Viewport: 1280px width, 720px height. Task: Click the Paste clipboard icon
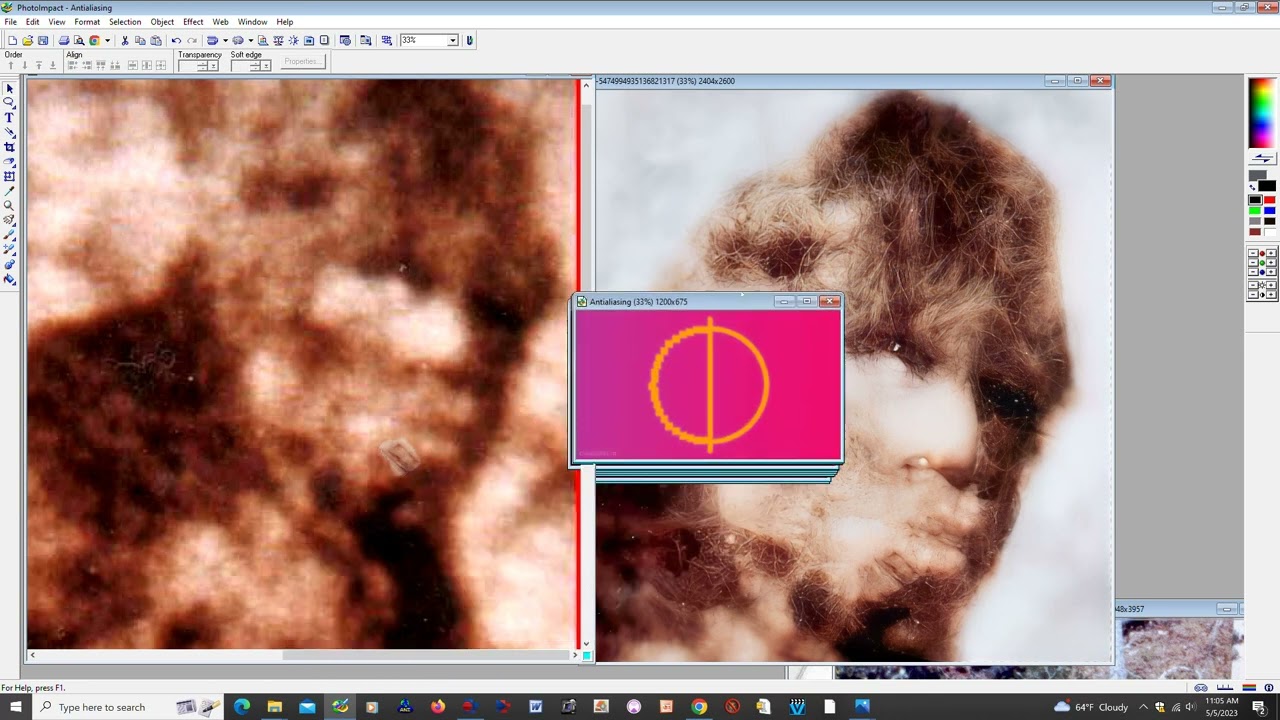coord(156,40)
